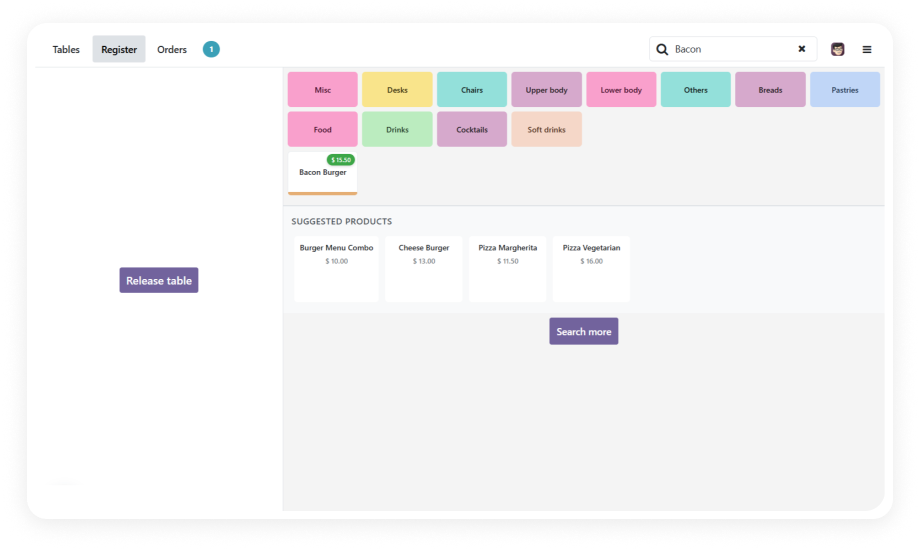Add the Bacon Burger product

click(323, 173)
